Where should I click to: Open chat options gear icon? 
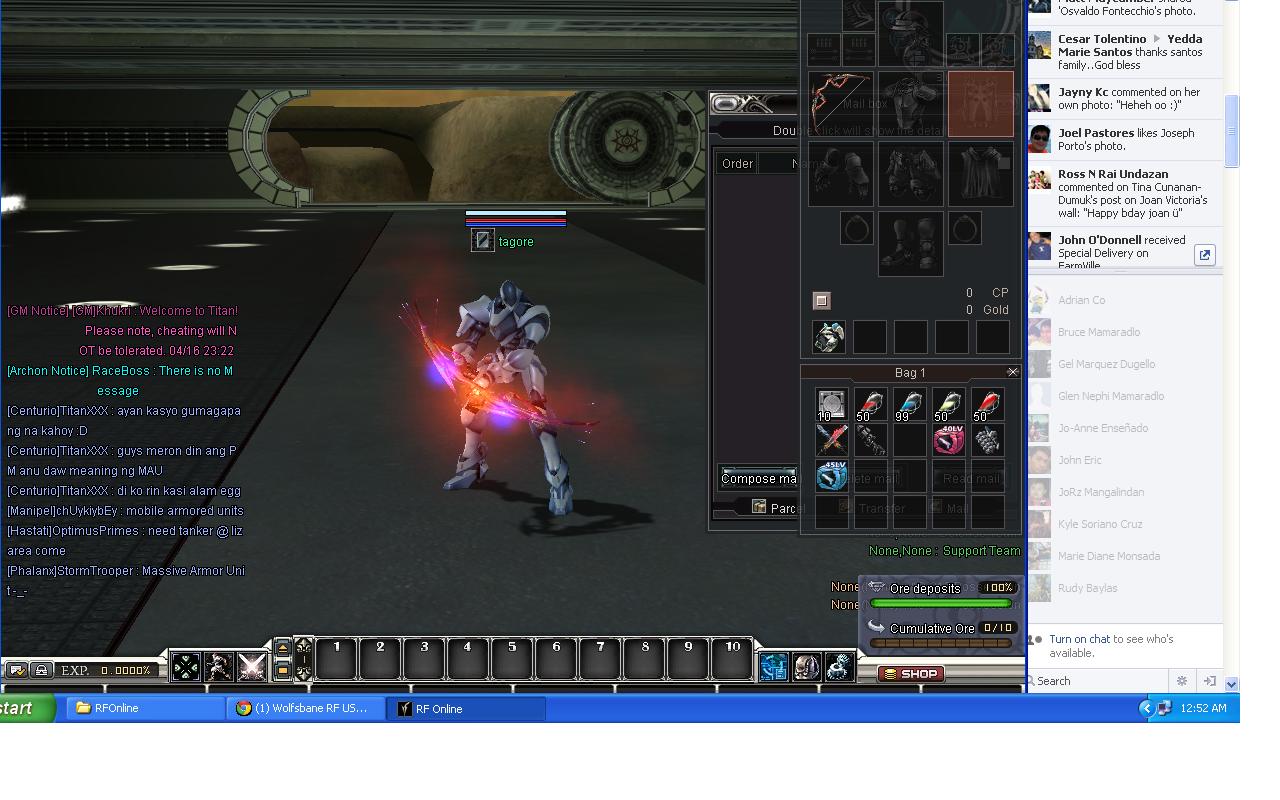tap(1181, 681)
